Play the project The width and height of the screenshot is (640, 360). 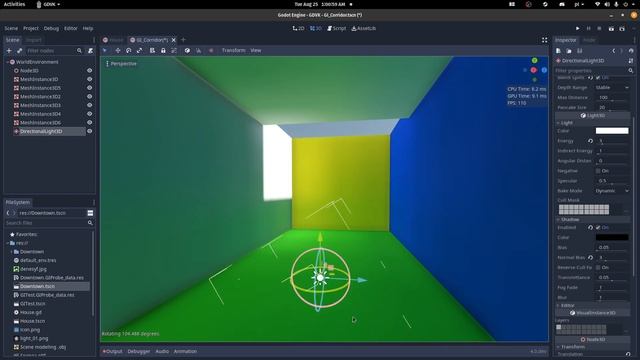click(578, 29)
